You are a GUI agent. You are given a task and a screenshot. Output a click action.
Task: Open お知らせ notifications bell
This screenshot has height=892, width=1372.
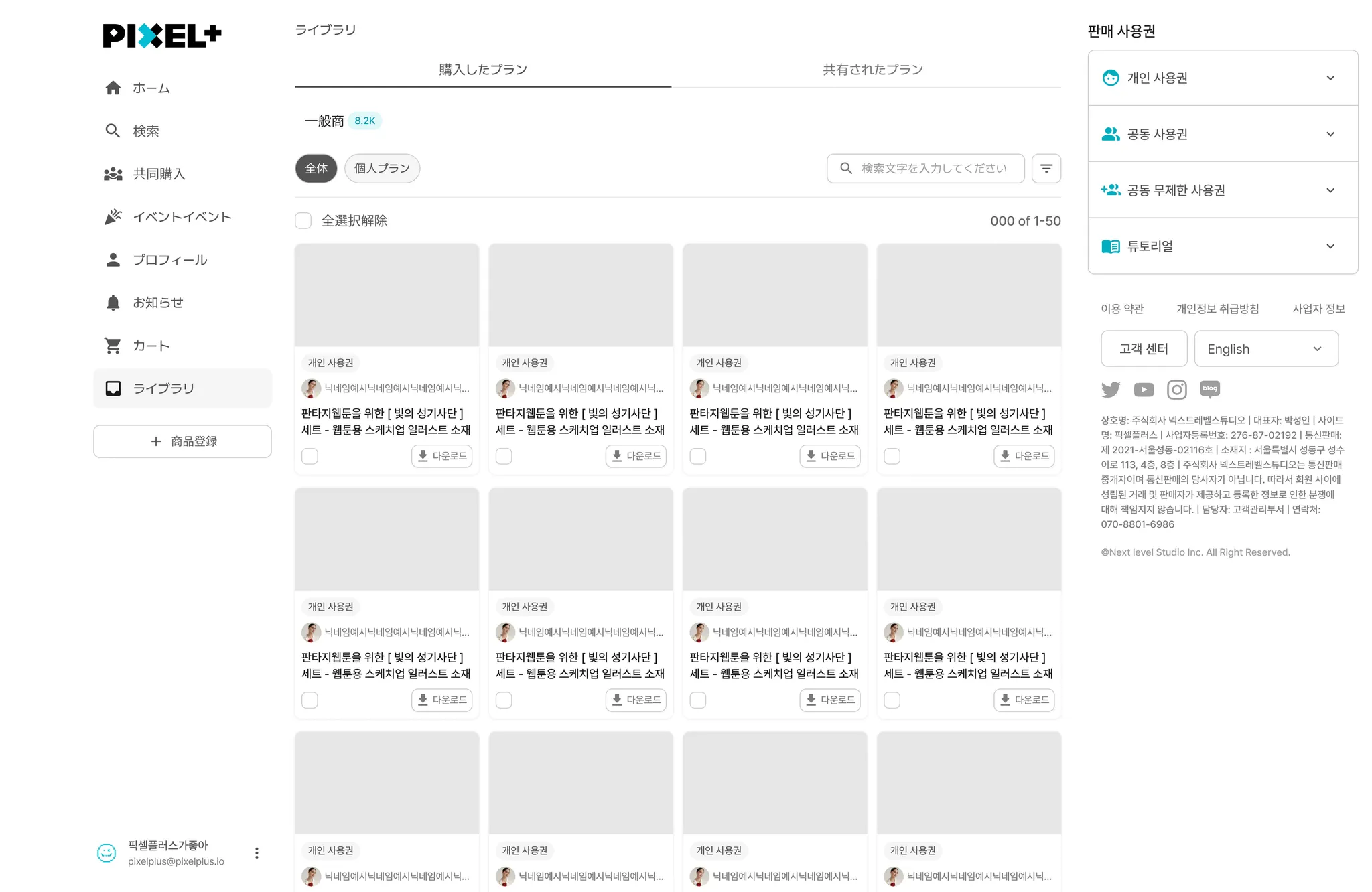click(157, 303)
